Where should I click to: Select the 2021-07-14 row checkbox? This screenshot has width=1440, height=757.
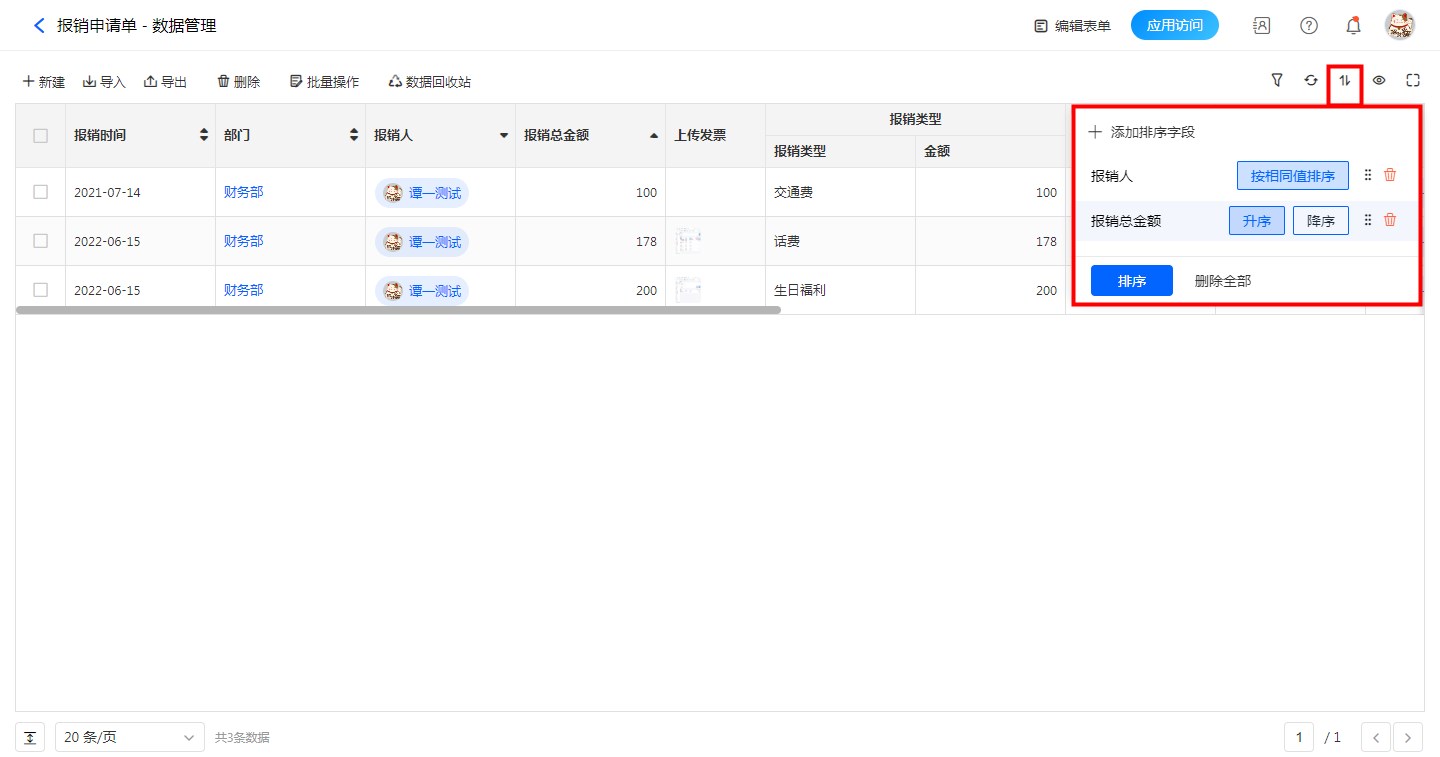click(41, 192)
